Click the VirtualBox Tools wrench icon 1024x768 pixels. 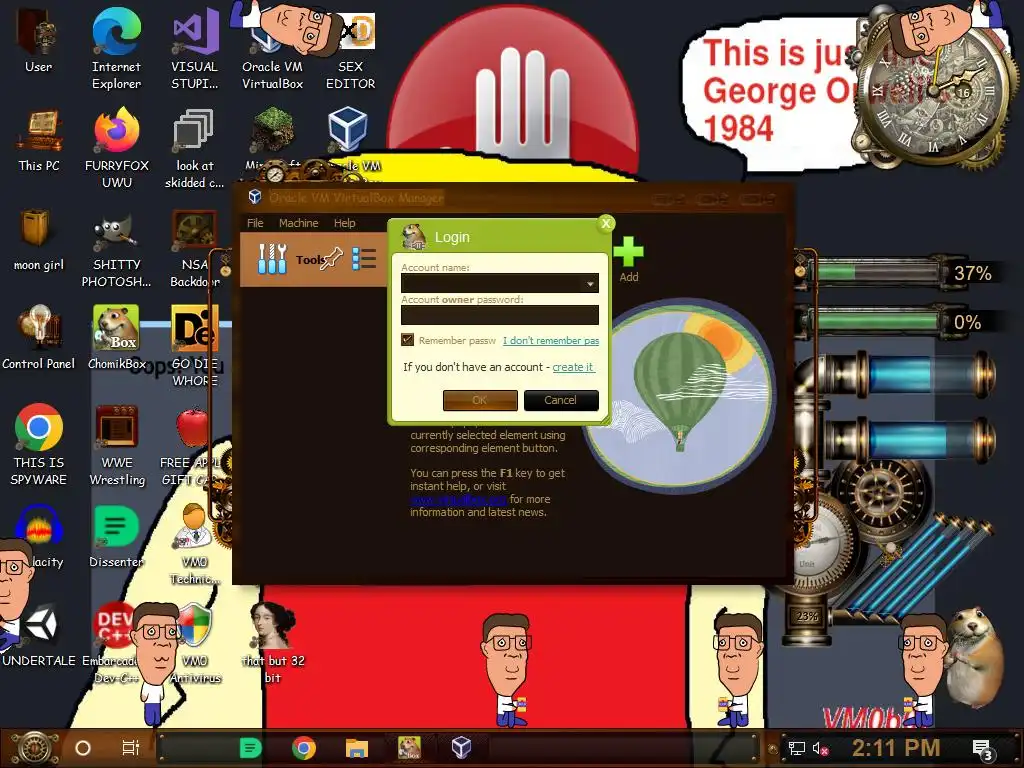(272, 259)
